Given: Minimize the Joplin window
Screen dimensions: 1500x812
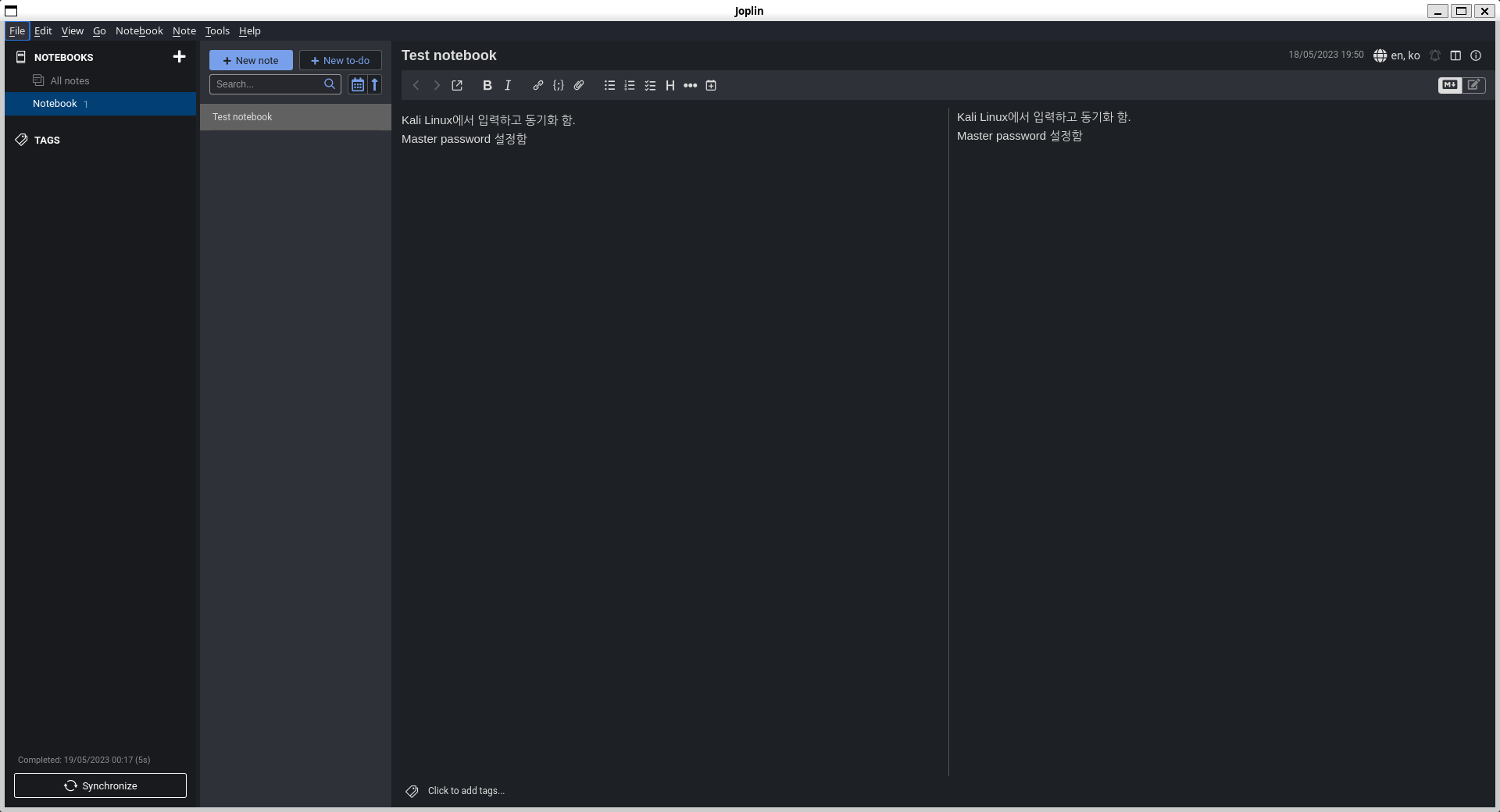Looking at the screenshot, I should 1437,10.
